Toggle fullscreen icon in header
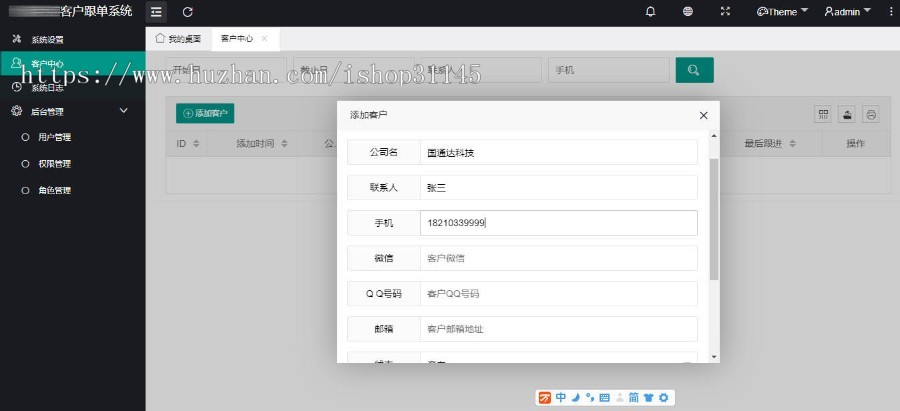The width and height of the screenshot is (900, 411). pyautogui.click(x=726, y=11)
